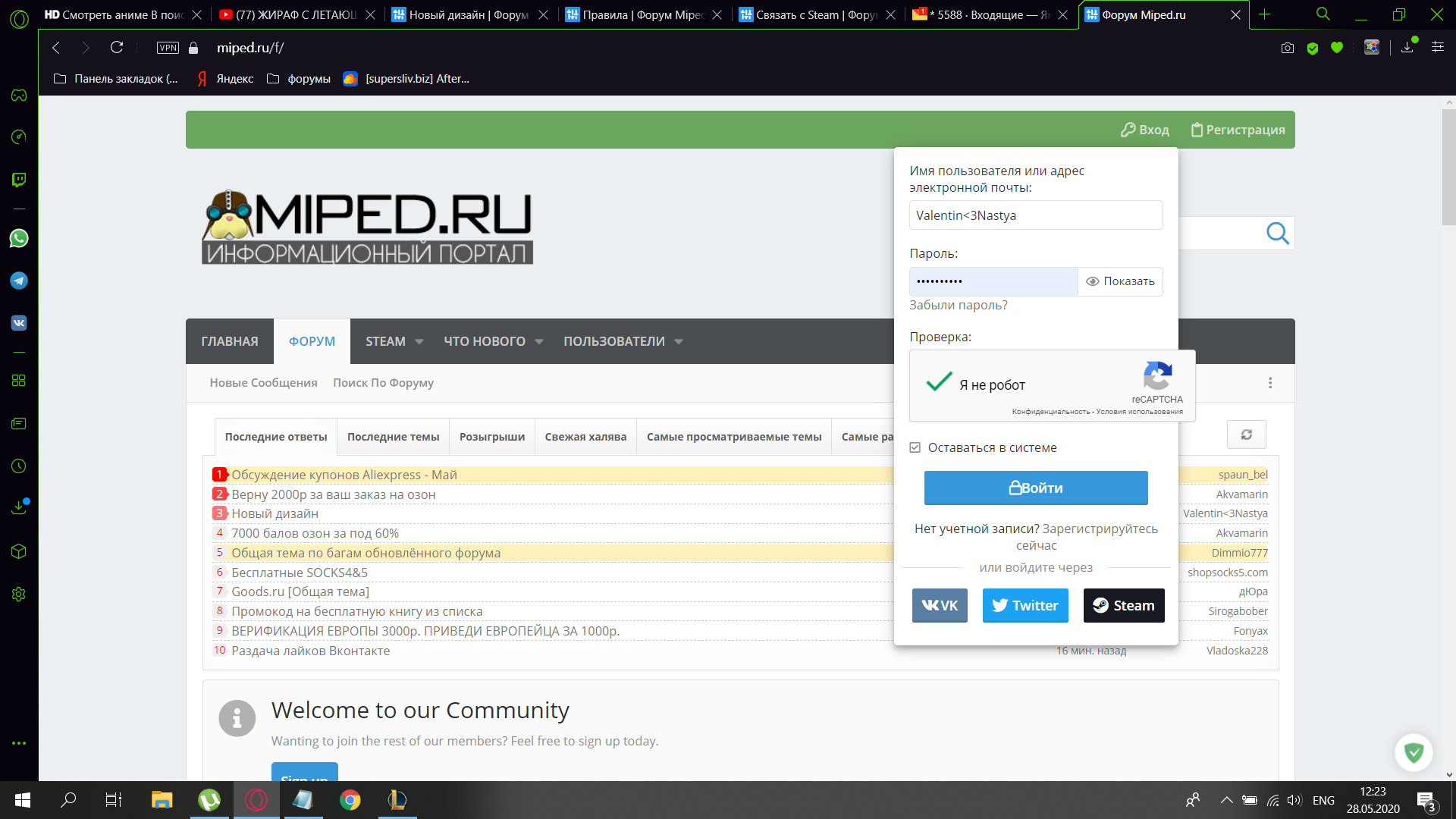Open the Яндекс bookmark

[225, 79]
